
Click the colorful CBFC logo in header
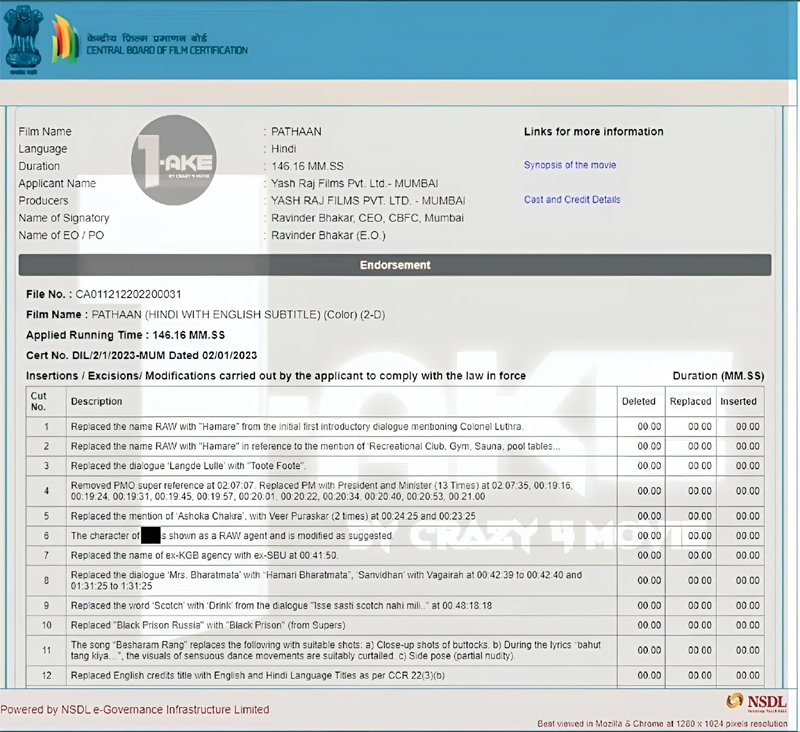point(65,40)
